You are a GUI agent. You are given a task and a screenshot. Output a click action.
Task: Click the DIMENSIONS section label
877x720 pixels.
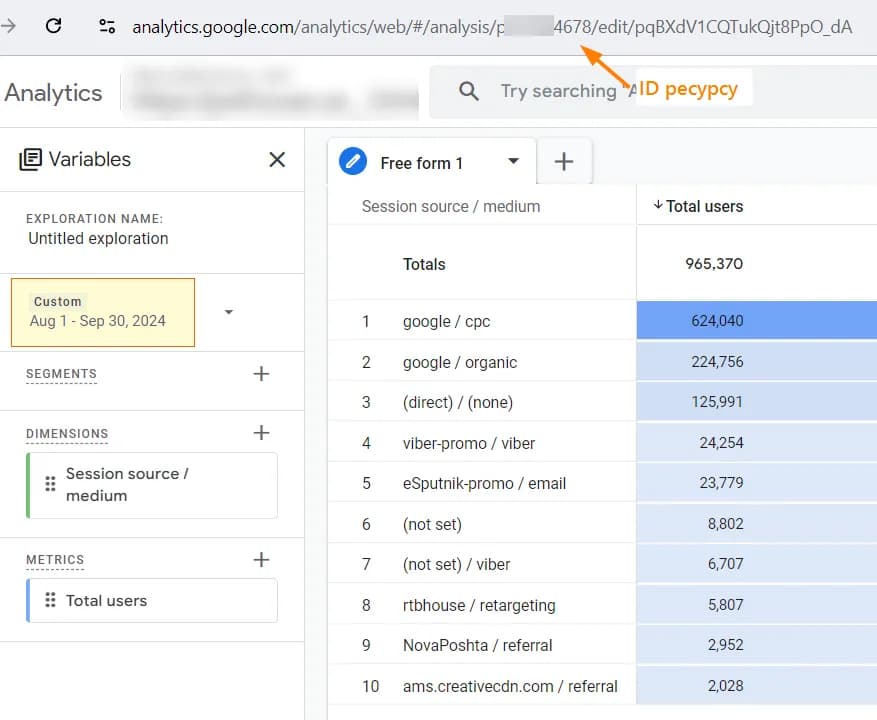(x=67, y=434)
